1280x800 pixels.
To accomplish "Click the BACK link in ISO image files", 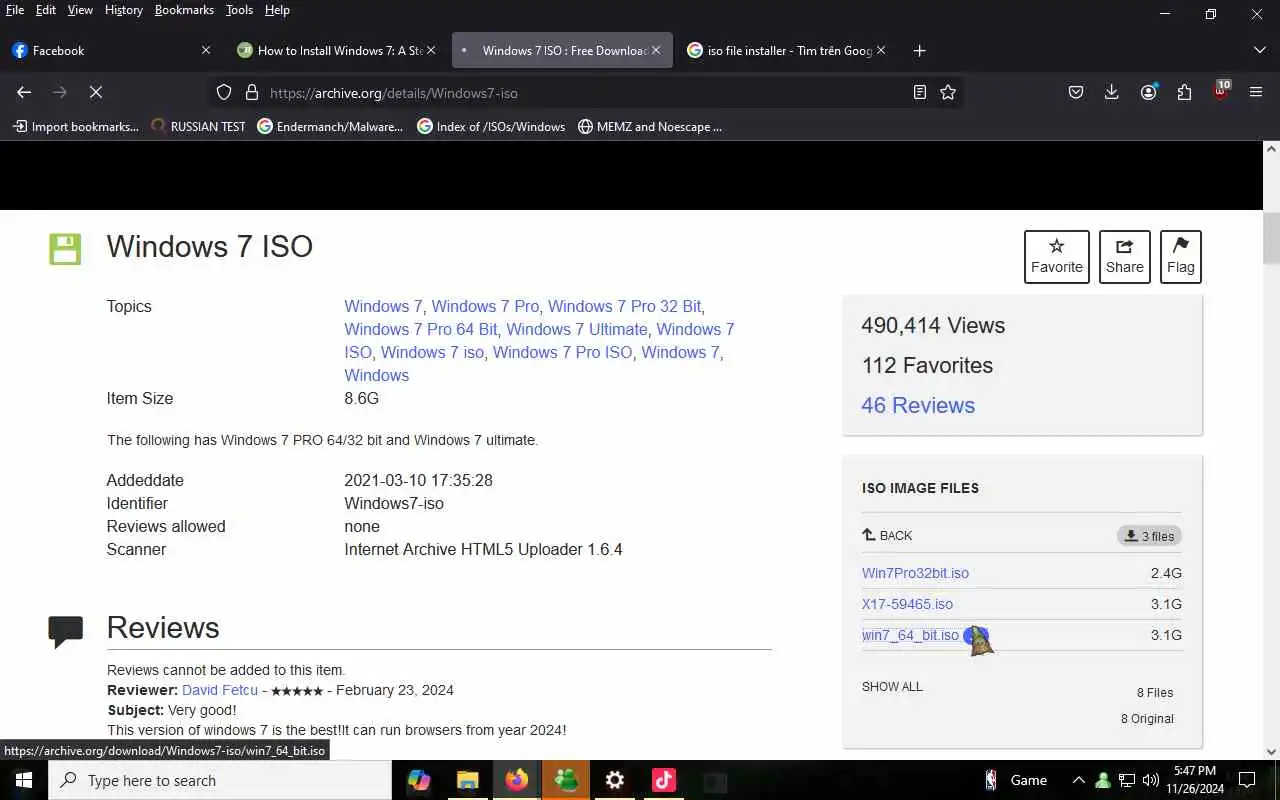I will pos(887,536).
